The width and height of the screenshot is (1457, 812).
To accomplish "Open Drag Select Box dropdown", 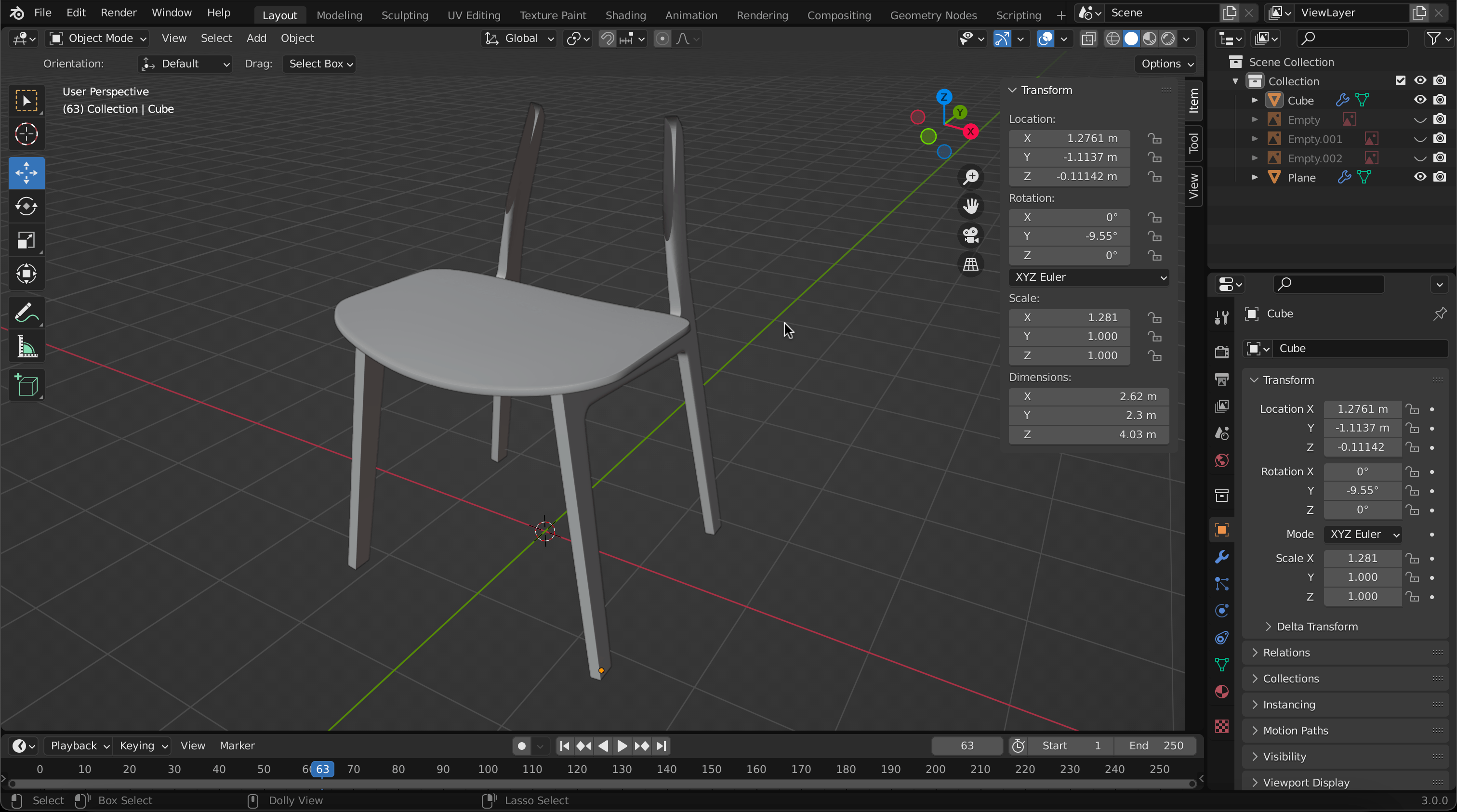I will pos(319,64).
